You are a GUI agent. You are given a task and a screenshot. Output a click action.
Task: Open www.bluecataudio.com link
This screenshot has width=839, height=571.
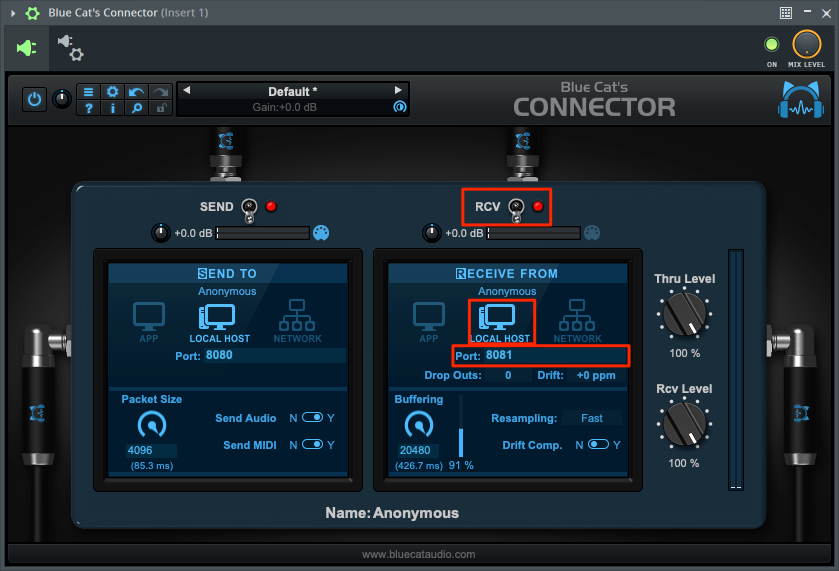418,554
